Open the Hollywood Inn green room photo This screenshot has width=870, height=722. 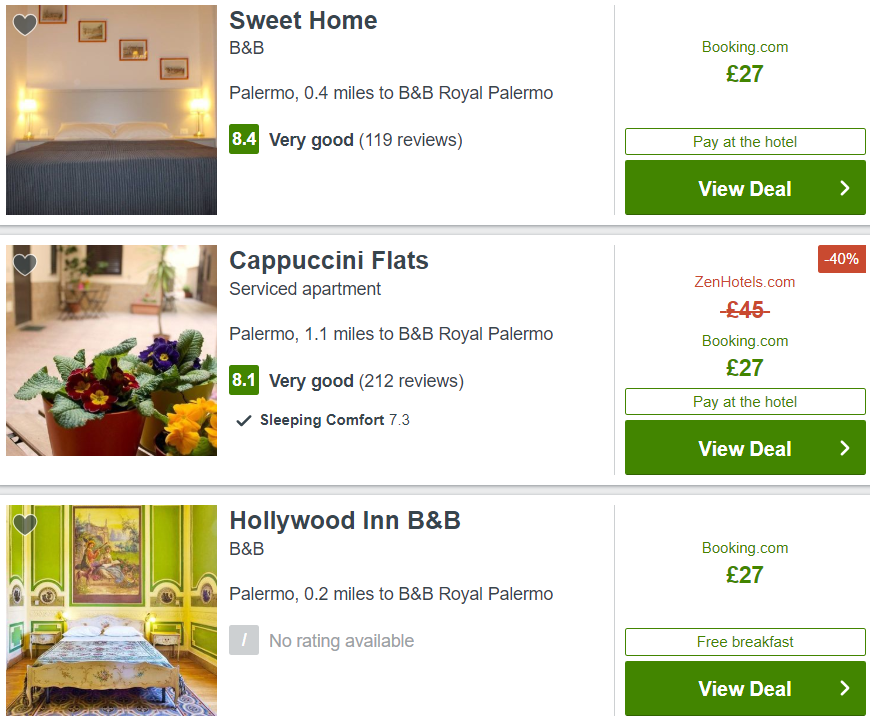coord(112,610)
